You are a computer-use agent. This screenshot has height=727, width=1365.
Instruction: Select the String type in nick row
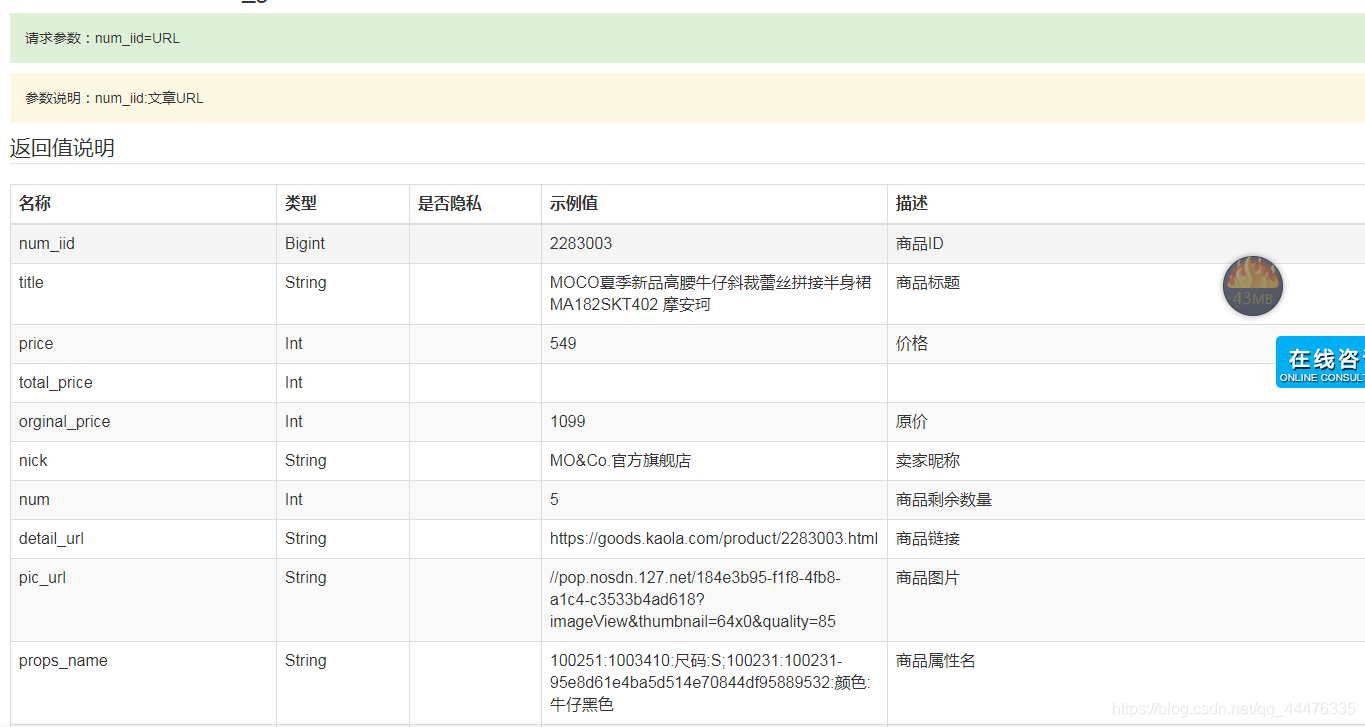[x=306, y=460]
